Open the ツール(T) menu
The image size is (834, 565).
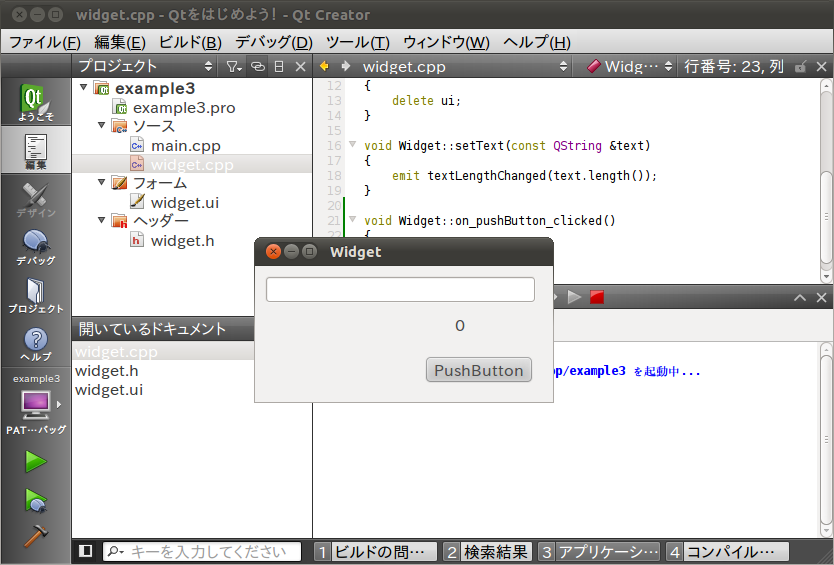coord(357,42)
